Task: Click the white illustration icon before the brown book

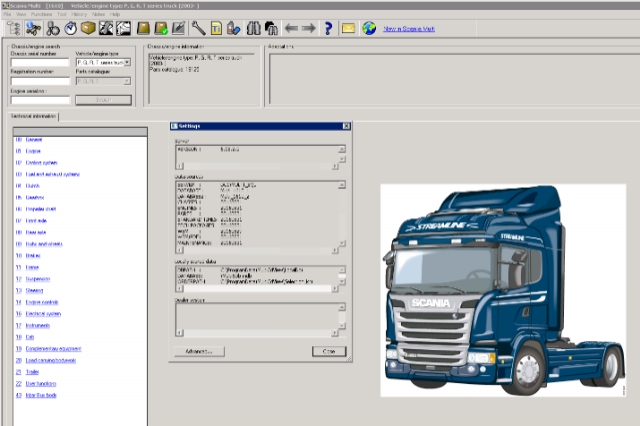Action: pyautogui.click(x=123, y=29)
